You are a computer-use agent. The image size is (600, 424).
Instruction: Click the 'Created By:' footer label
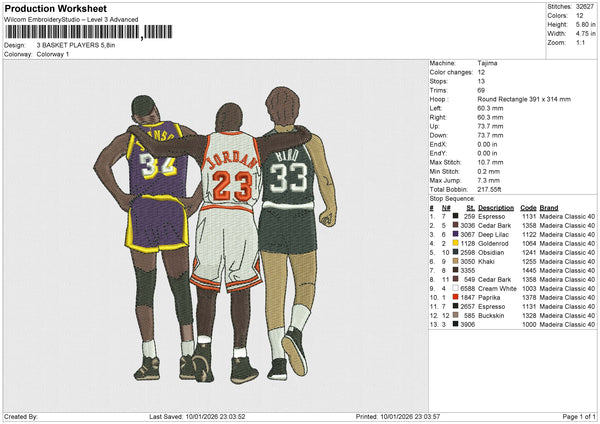(x=21, y=417)
